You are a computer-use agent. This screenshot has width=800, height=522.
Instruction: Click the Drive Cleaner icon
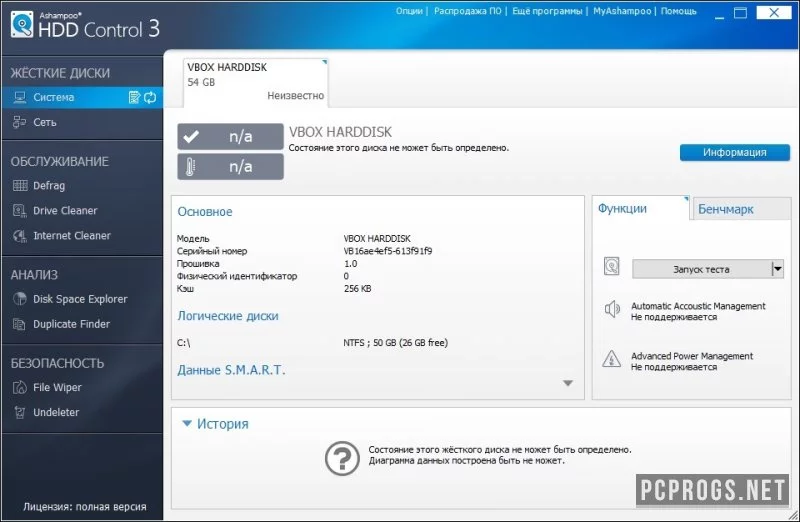[x=20, y=210]
